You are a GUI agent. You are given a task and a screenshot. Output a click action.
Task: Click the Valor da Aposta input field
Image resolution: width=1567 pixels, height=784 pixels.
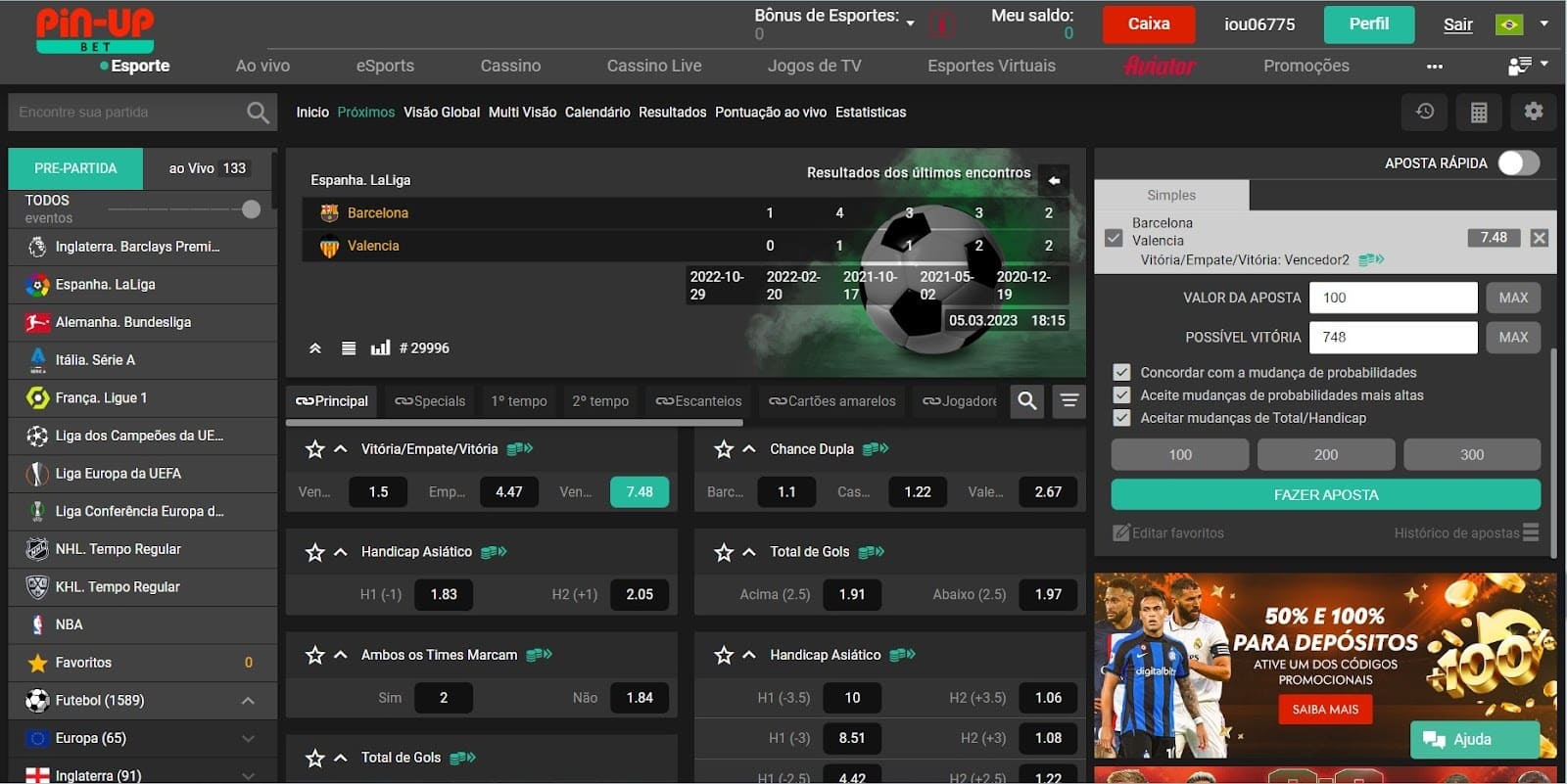click(1394, 298)
